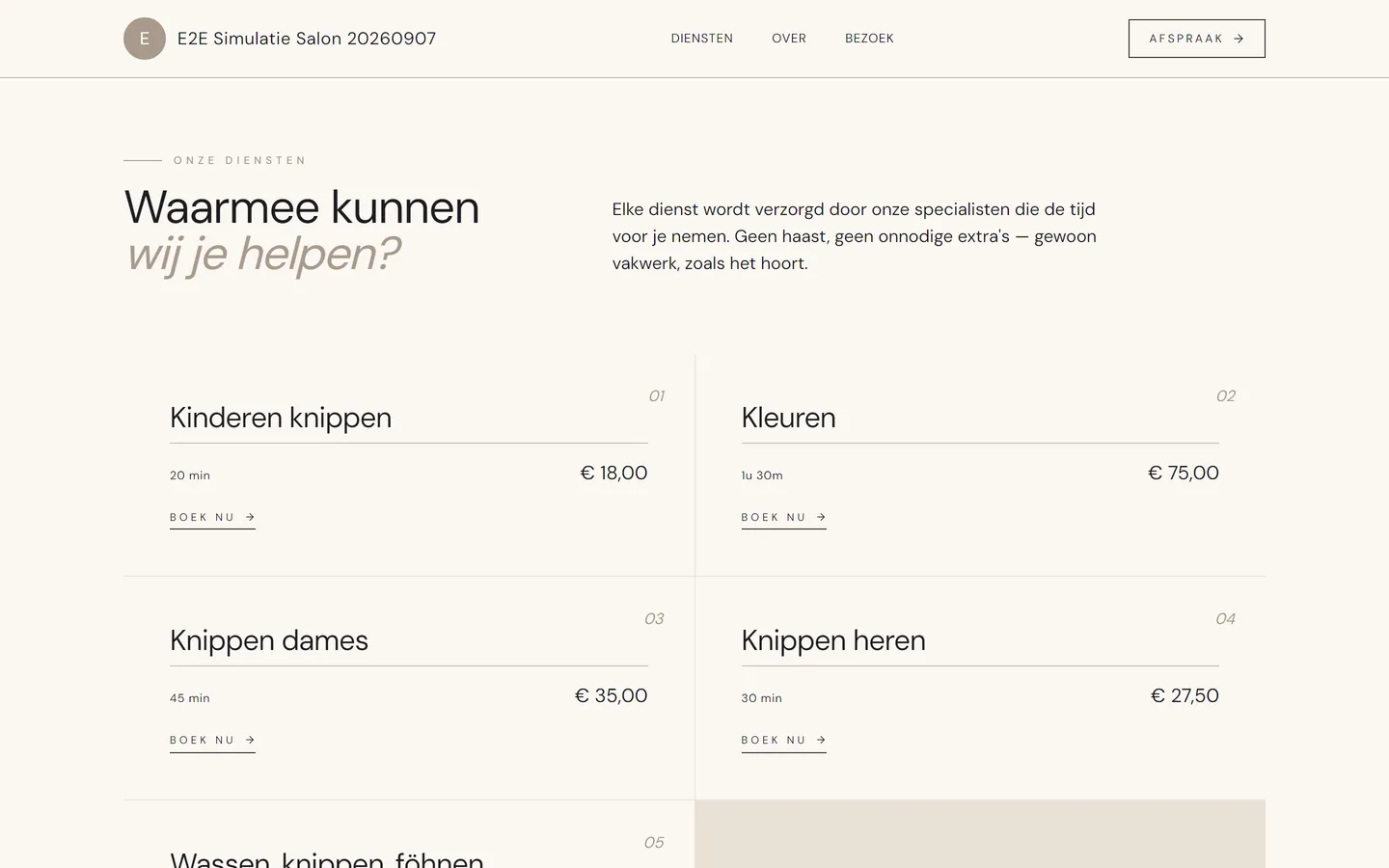
Task: Book Knippen dames via Boek nu
Action: tap(212, 741)
